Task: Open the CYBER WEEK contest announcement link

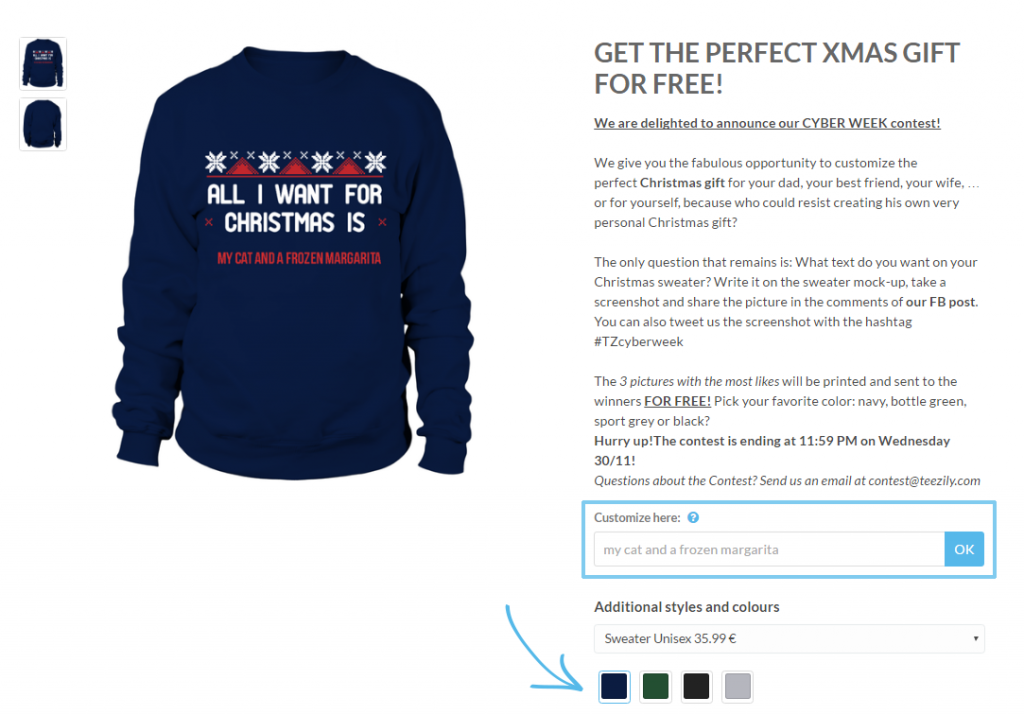Action: [x=767, y=123]
